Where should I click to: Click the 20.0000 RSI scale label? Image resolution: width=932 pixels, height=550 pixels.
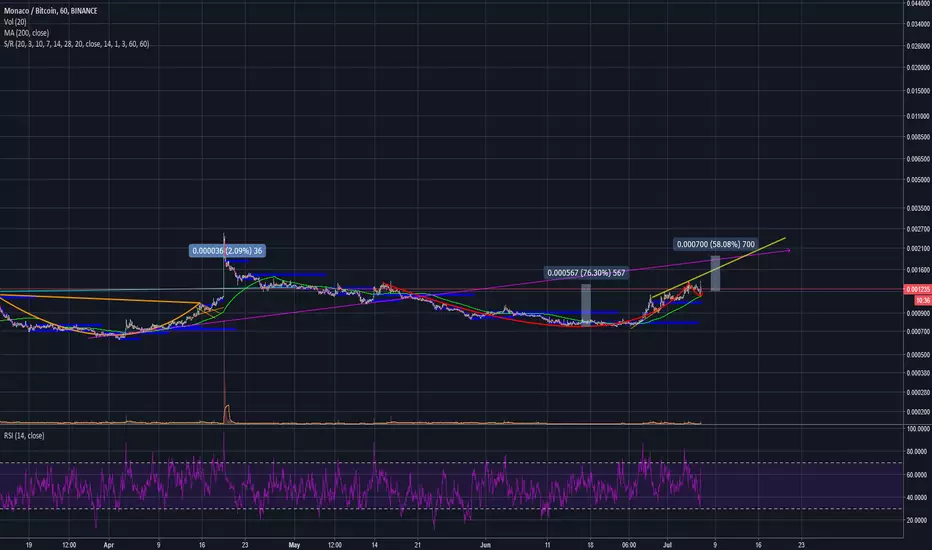tap(918, 520)
